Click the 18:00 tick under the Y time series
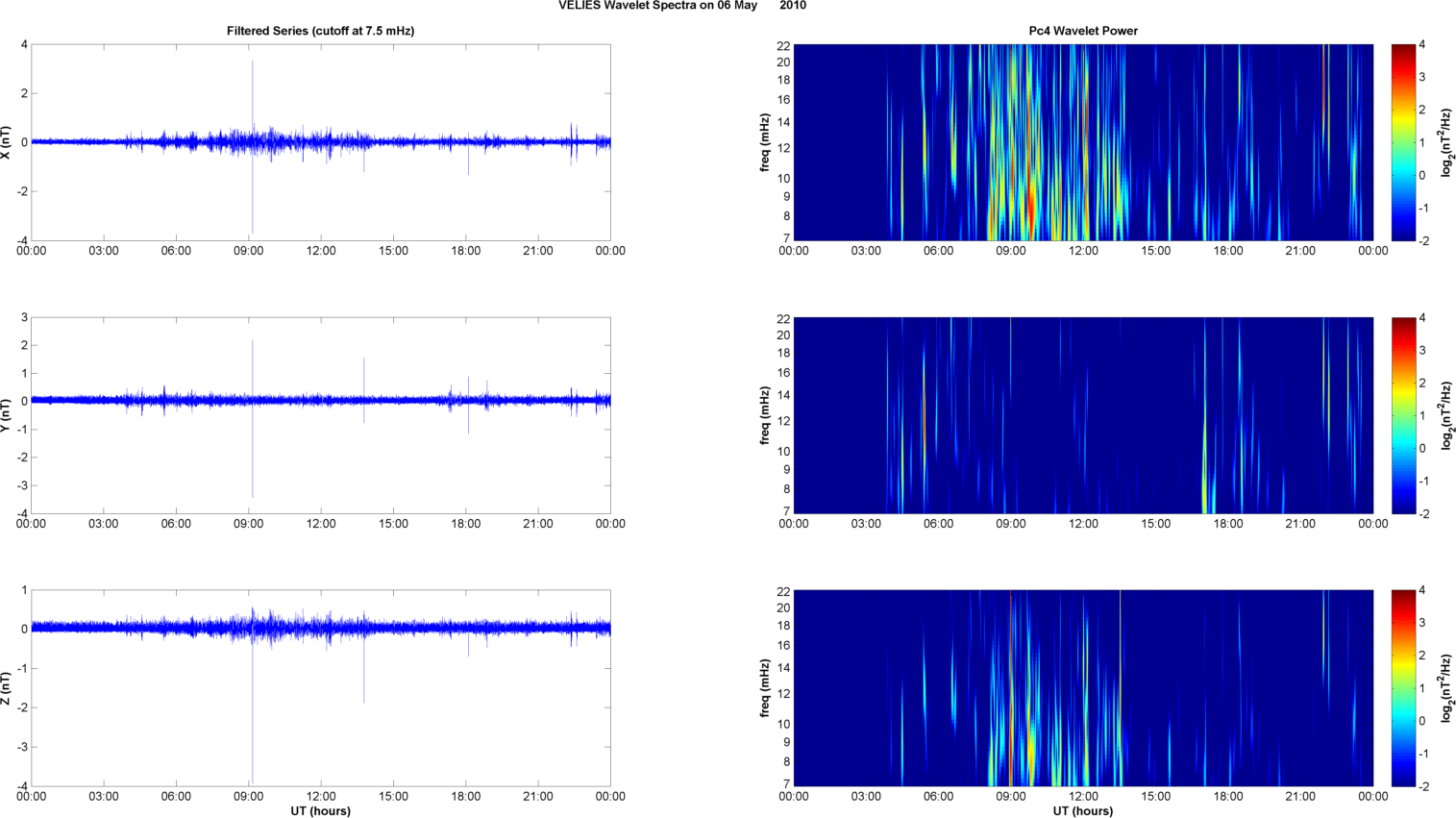The width and height of the screenshot is (1456, 818). pos(466,524)
